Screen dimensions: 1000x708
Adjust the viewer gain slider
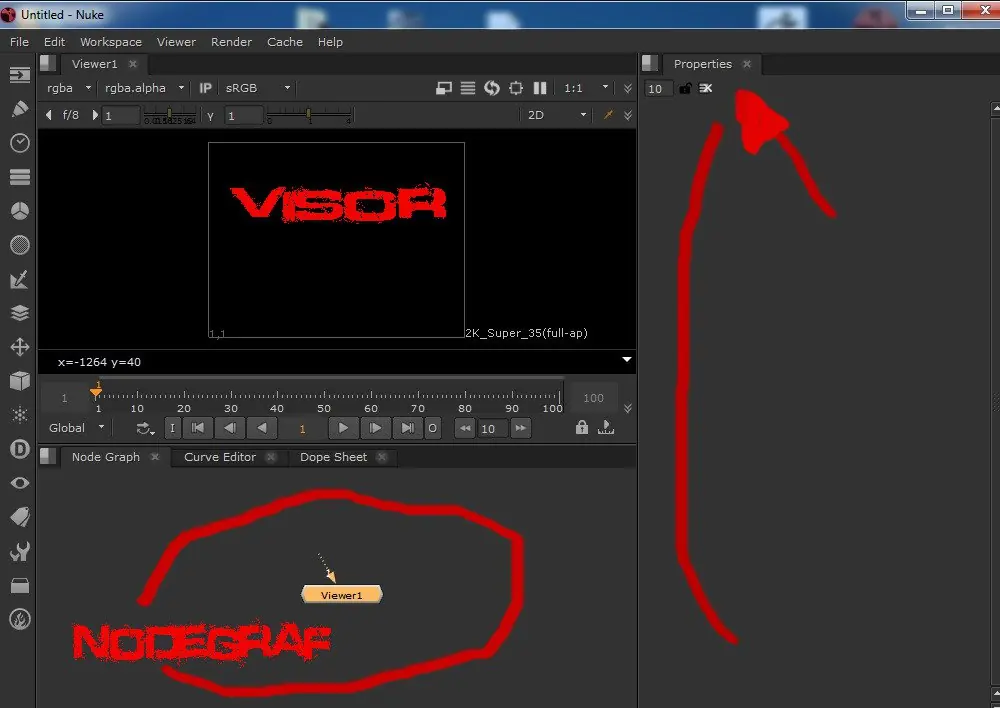[x=170, y=115]
